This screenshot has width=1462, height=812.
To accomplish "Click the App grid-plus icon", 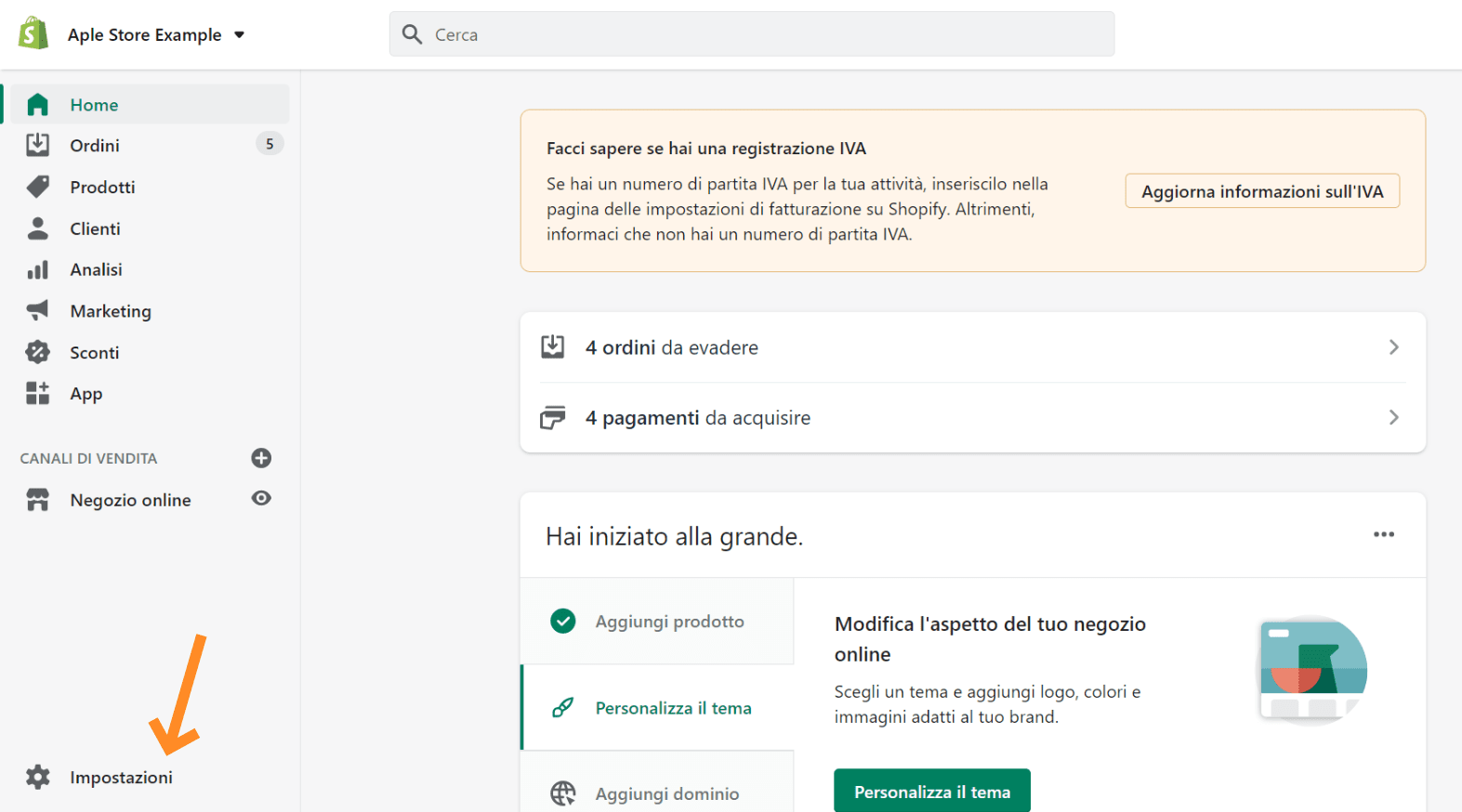I will click(x=37, y=393).
